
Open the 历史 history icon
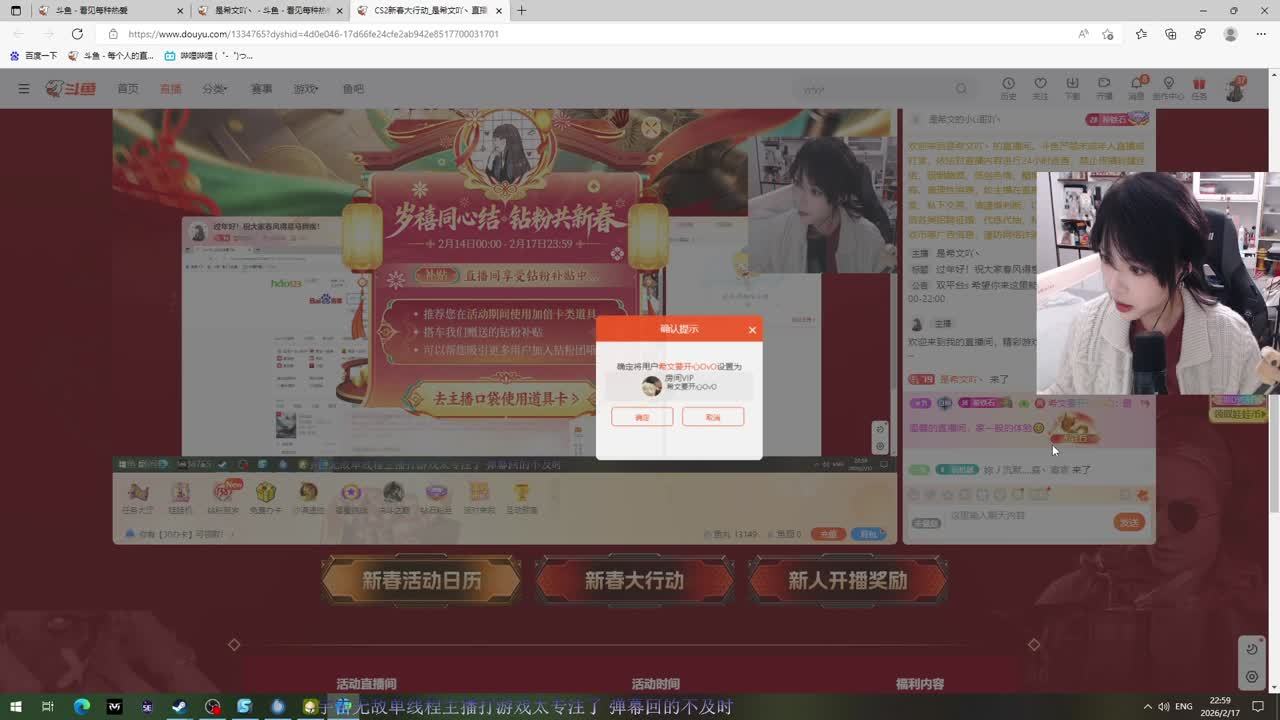pyautogui.click(x=1008, y=88)
